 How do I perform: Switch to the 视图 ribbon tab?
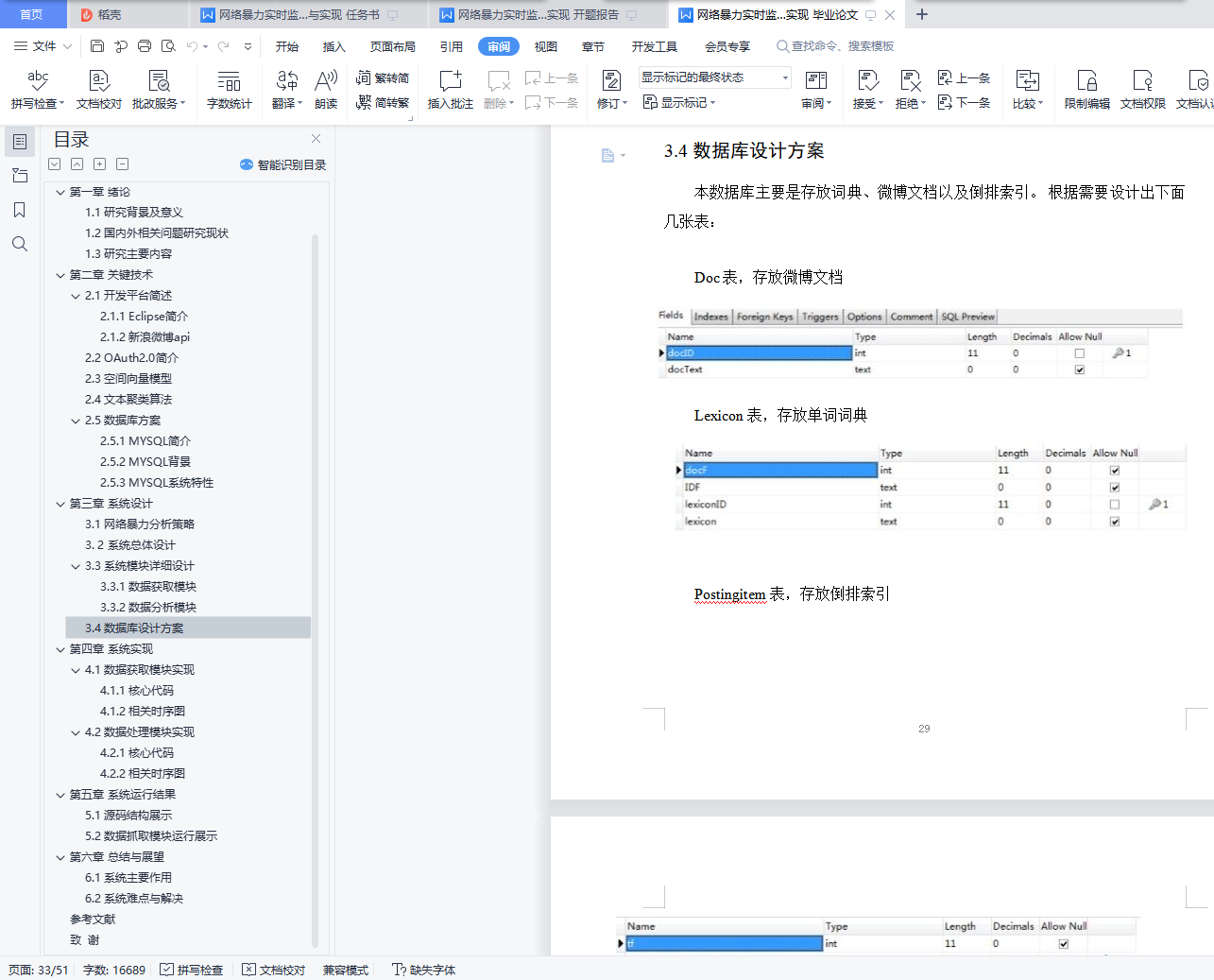pyautogui.click(x=546, y=46)
